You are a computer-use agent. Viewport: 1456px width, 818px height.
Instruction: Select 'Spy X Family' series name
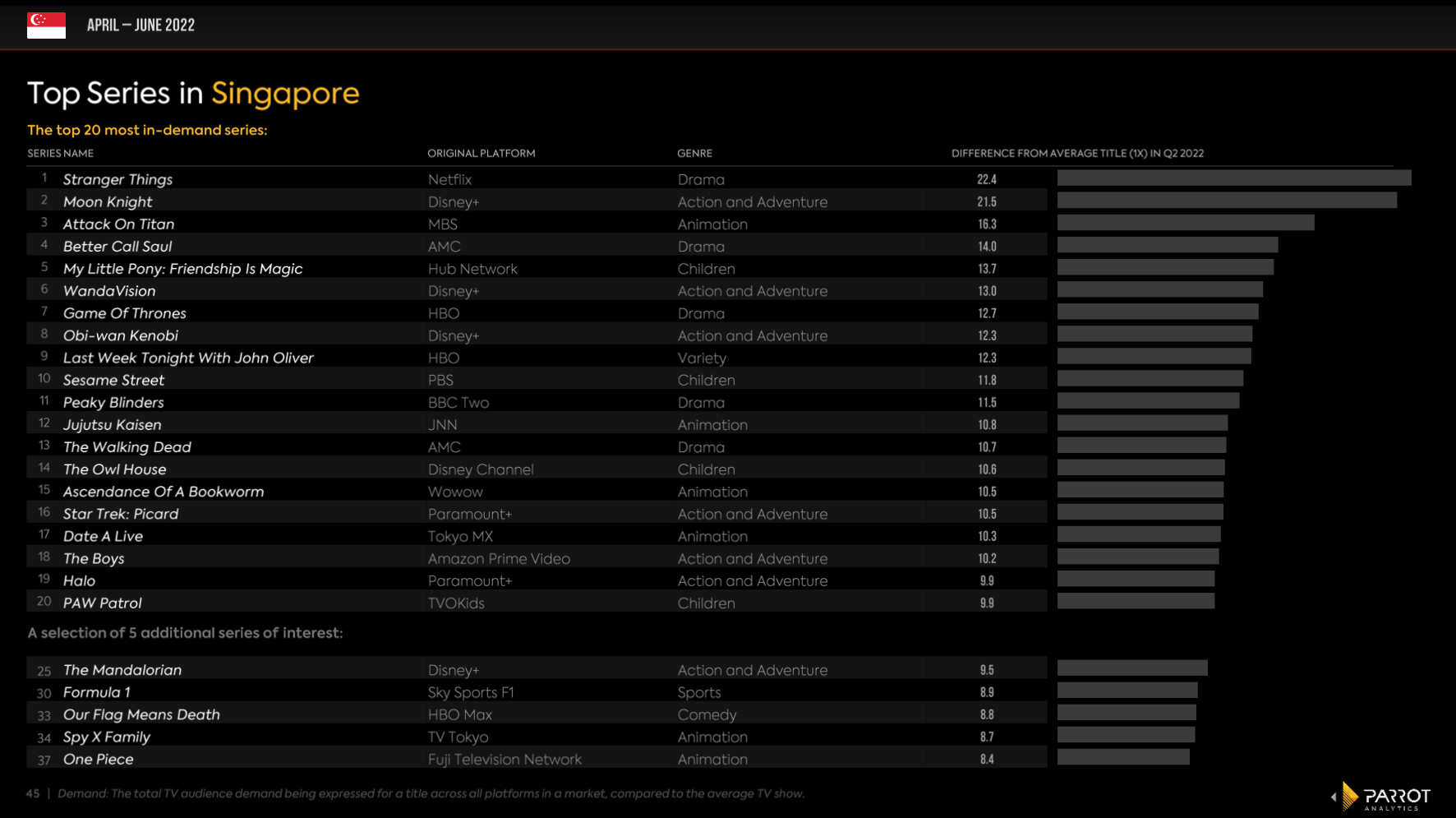pos(107,737)
